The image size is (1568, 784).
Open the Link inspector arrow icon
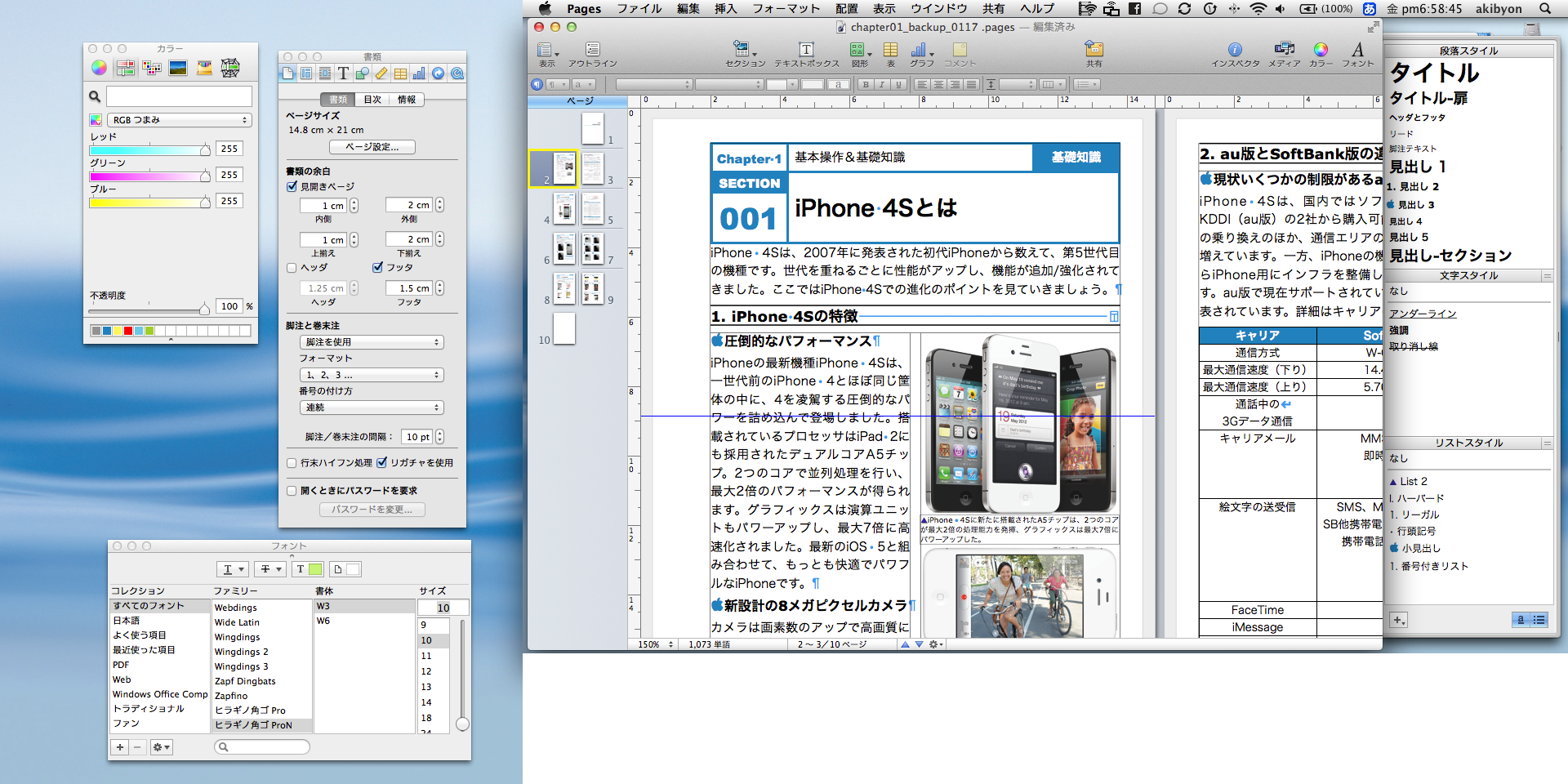(x=439, y=73)
